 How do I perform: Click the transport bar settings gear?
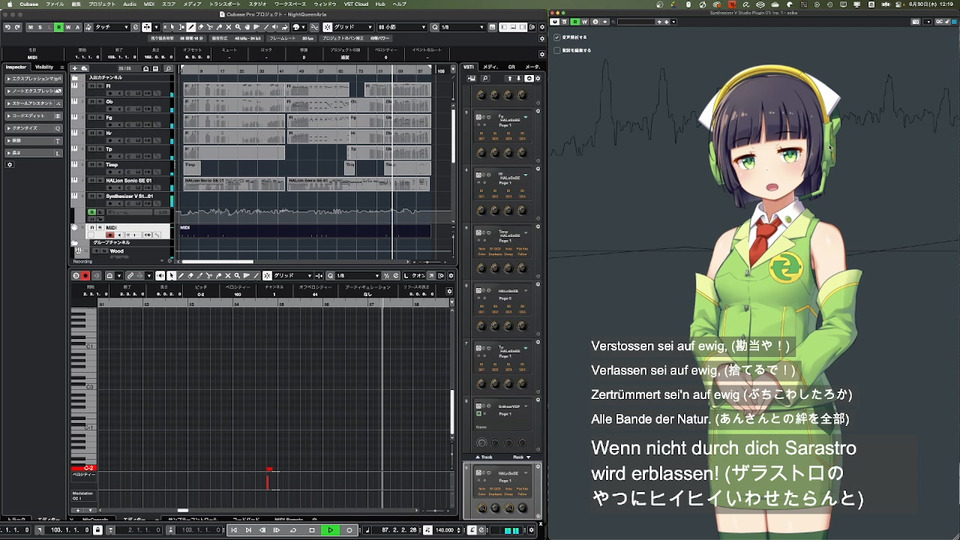click(x=531, y=530)
